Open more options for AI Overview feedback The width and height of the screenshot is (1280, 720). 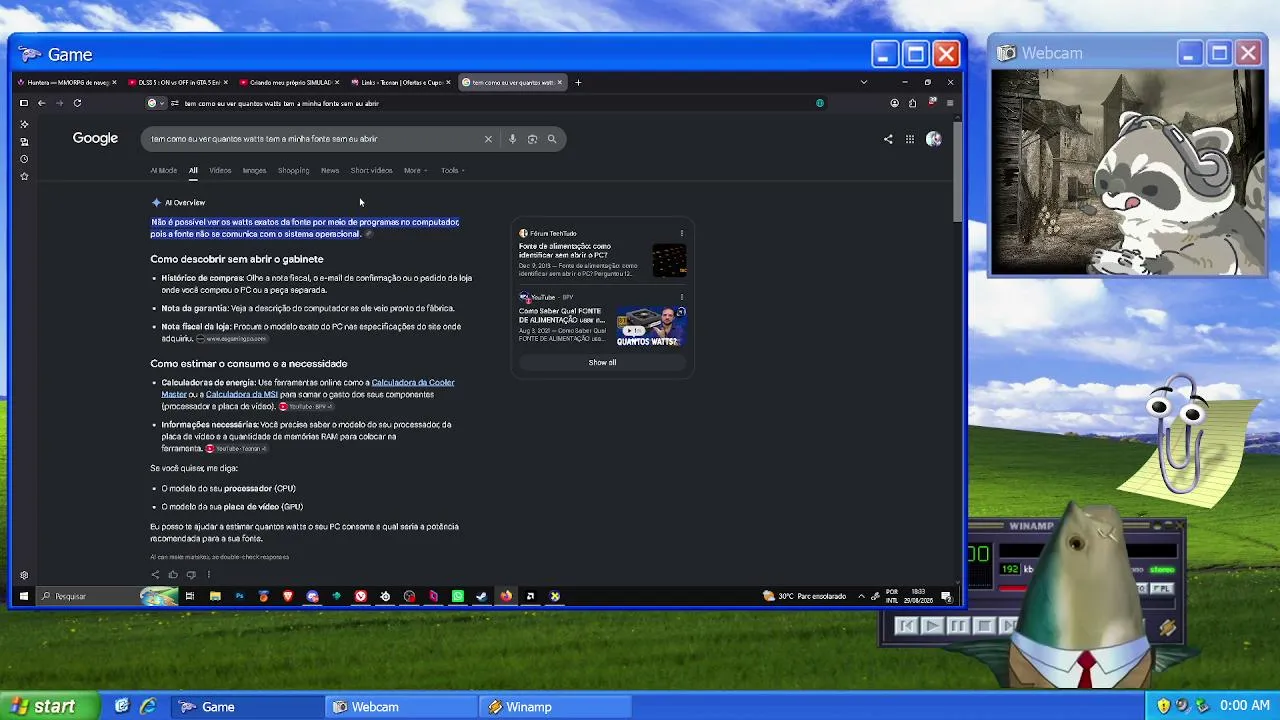(x=209, y=575)
